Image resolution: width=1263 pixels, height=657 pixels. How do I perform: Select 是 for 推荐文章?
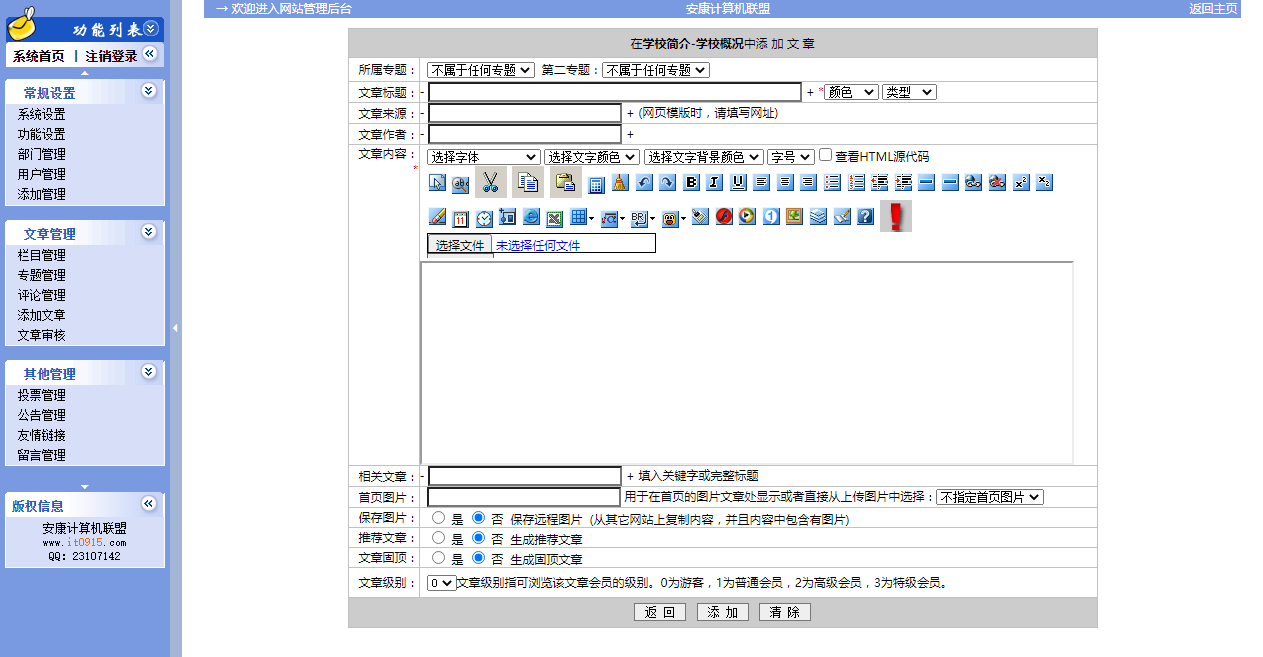click(438, 538)
